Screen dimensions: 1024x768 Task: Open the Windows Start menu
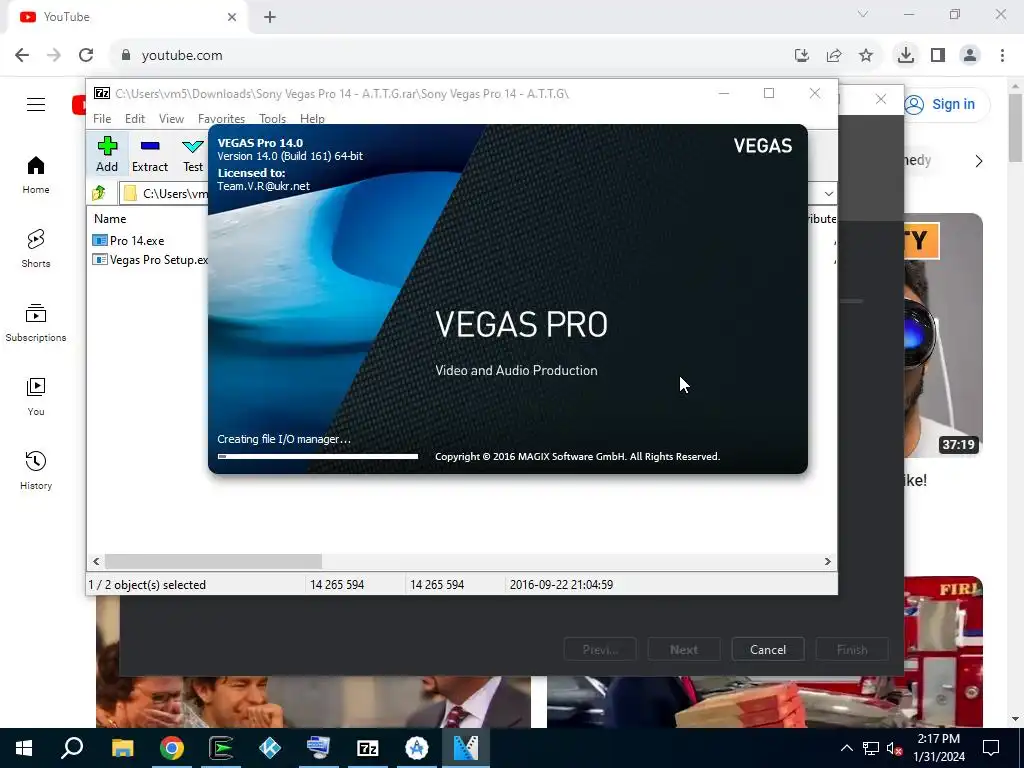pyautogui.click(x=24, y=748)
